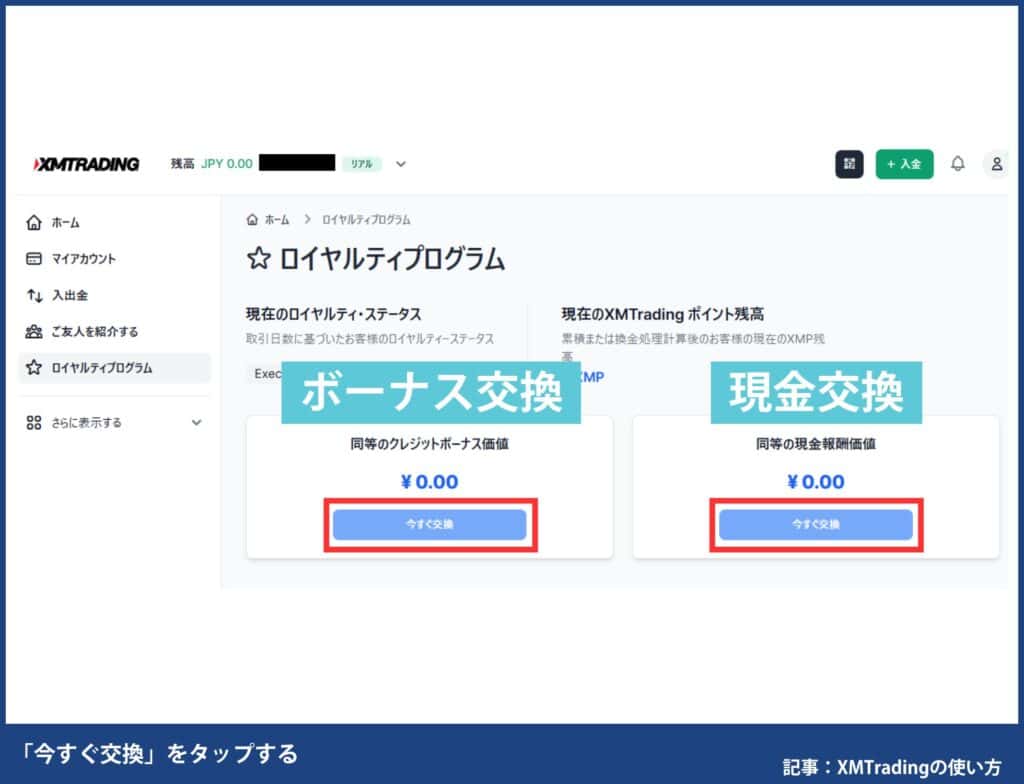
Task: Click the star icon beside page title
Action: coord(259,259)
